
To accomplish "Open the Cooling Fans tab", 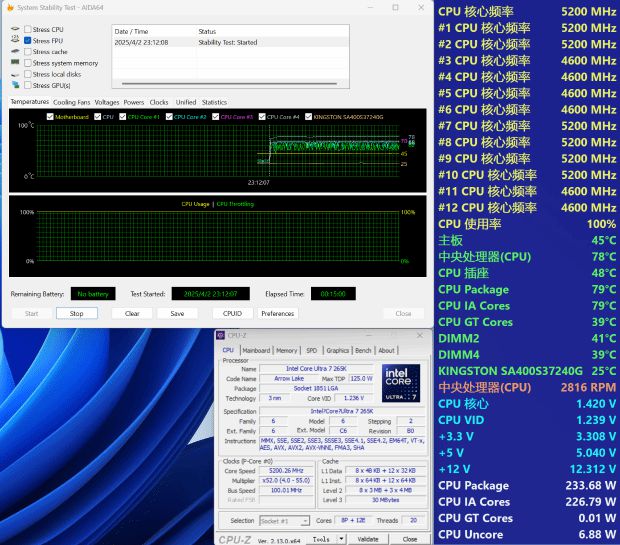I will click(72, 102).
